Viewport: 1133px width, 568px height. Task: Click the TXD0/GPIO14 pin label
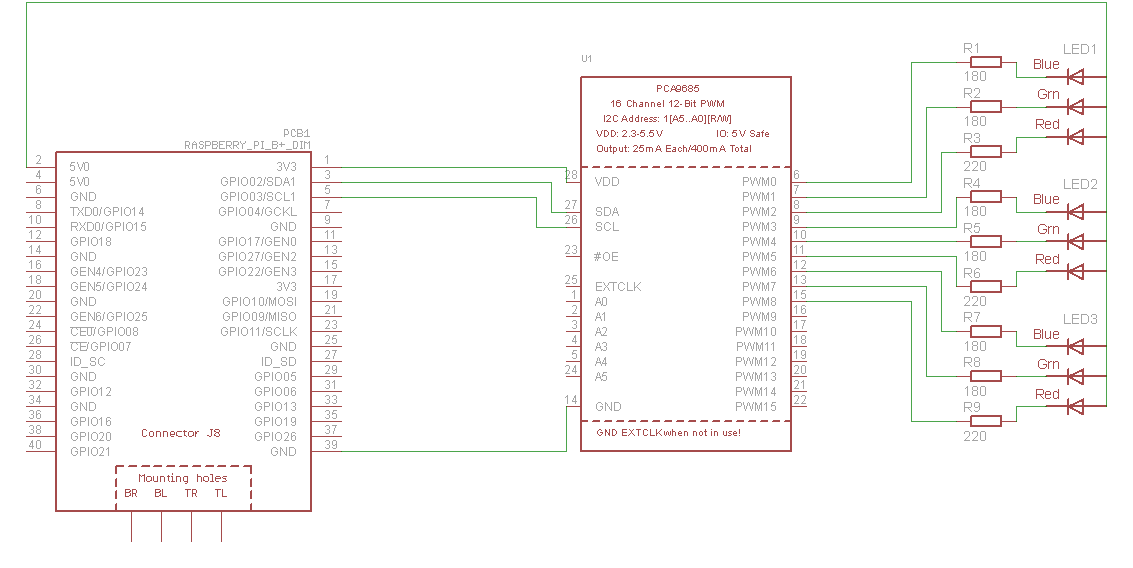pos(107,212)
